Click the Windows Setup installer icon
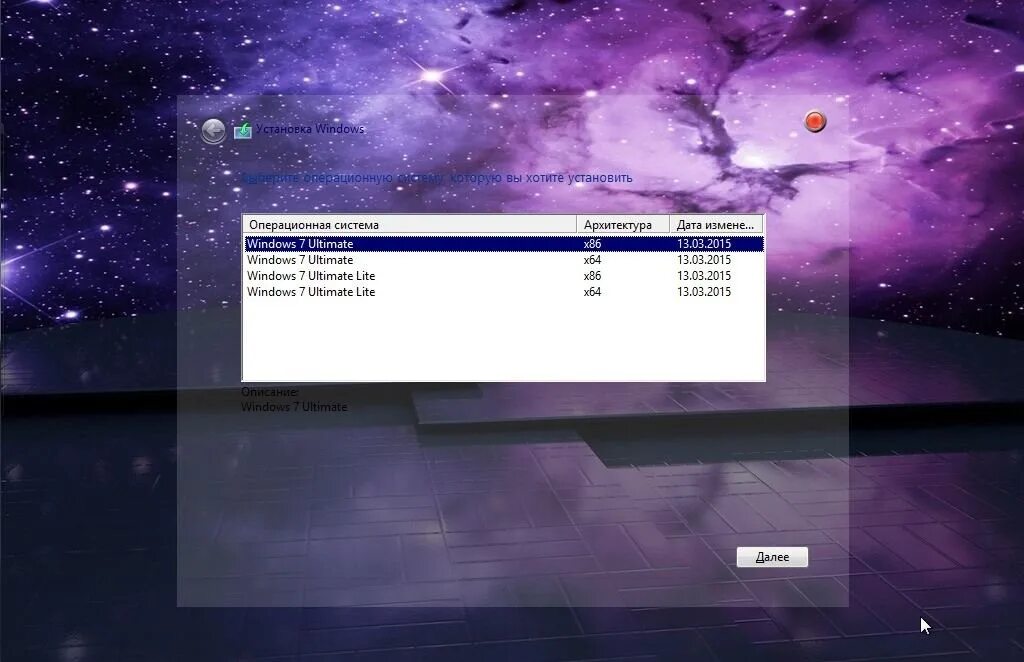This screenshot has width=1024, height=662. [242, 130]
